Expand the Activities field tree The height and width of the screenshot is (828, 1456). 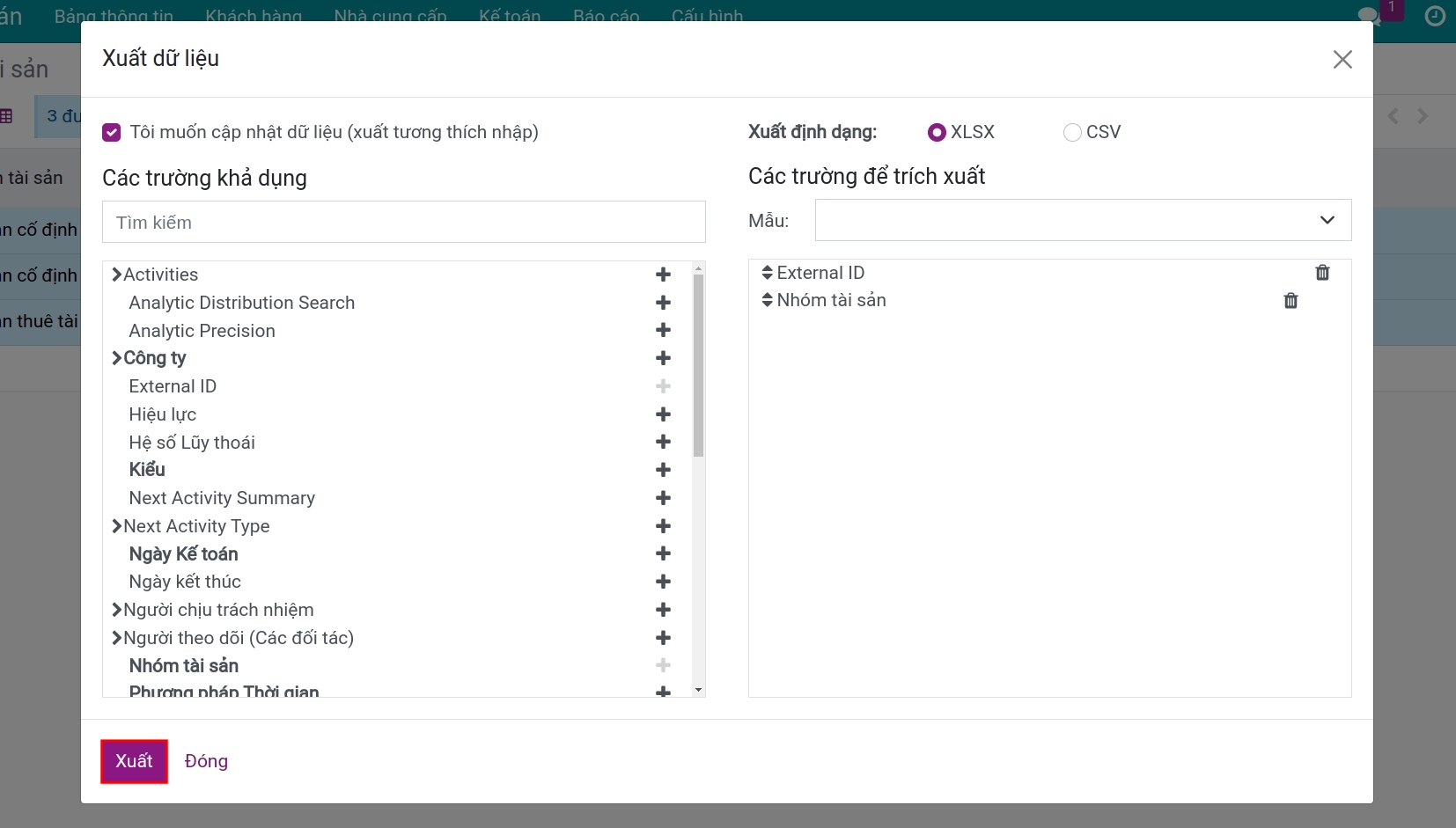(116, 275)
